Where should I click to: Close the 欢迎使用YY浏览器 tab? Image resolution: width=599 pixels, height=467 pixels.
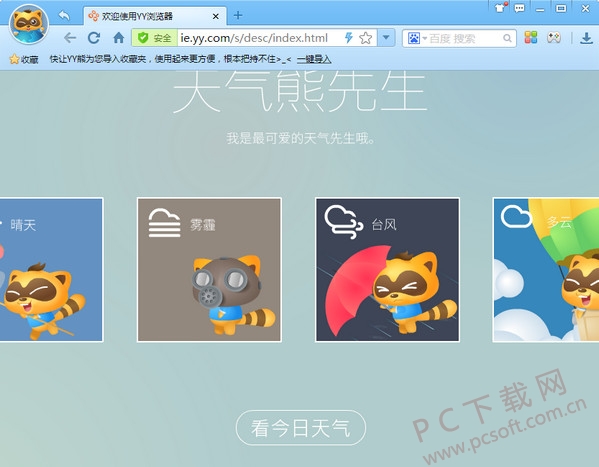pos(215,16)
